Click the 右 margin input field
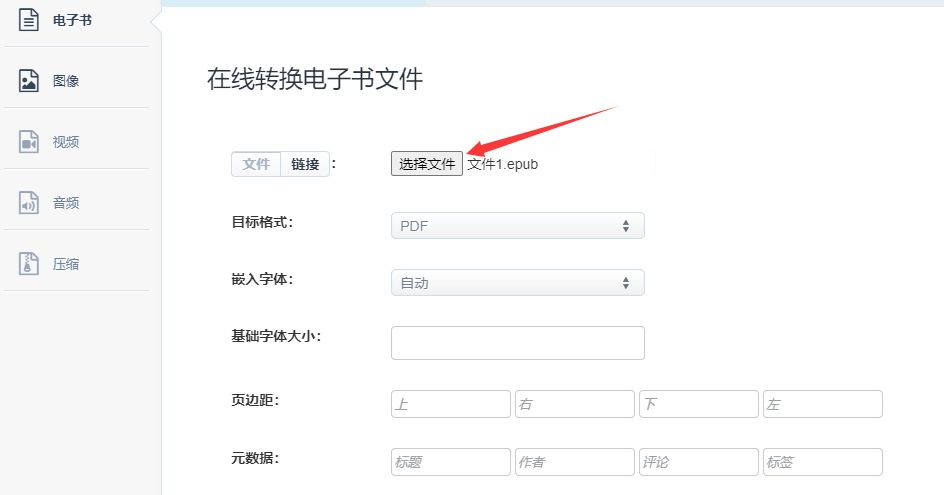The height and width of the screenshot is (495, 944). (575, 404)
